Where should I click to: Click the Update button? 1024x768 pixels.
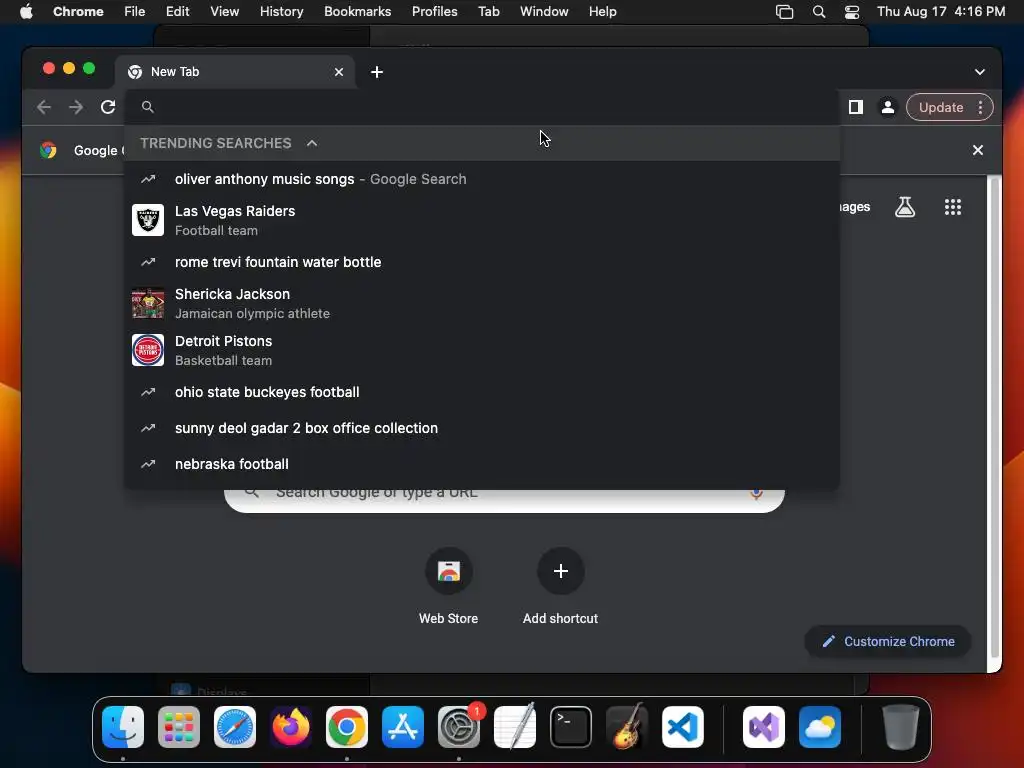pos(940,107)
